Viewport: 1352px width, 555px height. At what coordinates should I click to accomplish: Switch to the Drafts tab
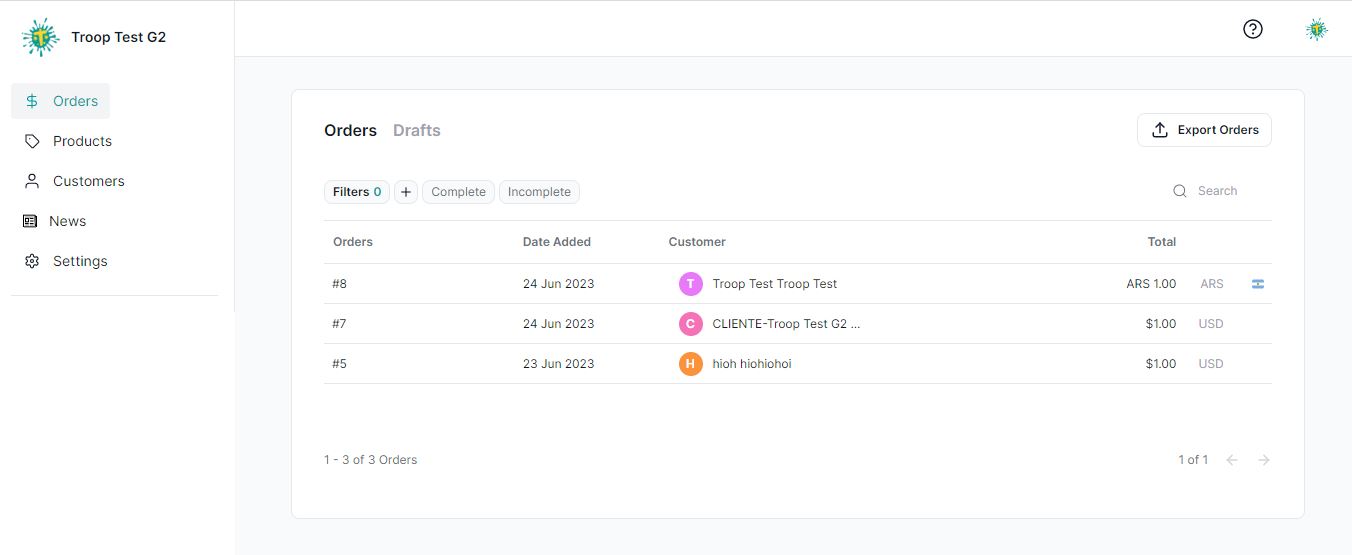(x=417, y=130)
